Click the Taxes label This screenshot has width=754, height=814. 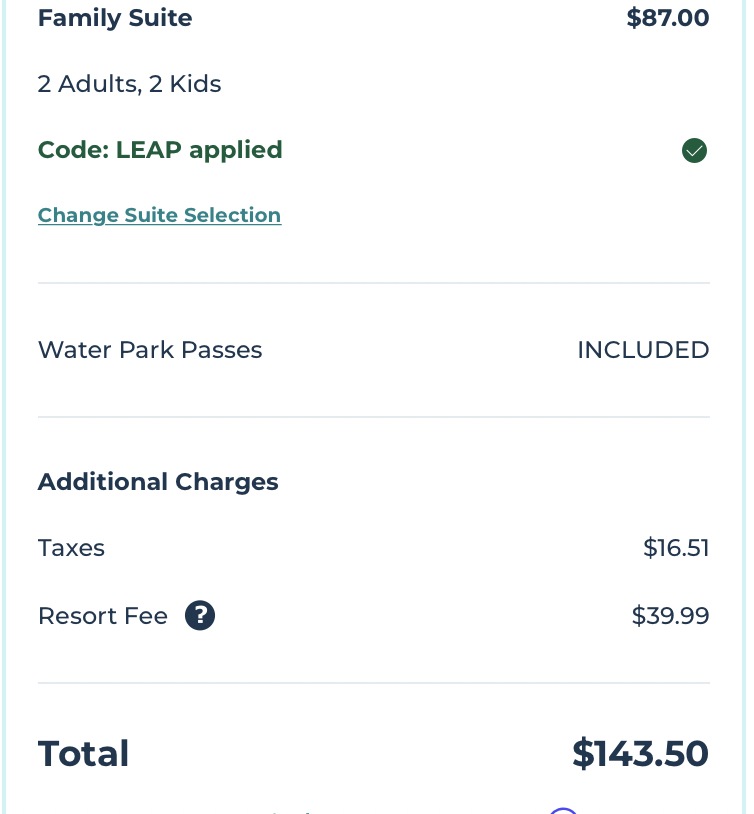(71, 548)
